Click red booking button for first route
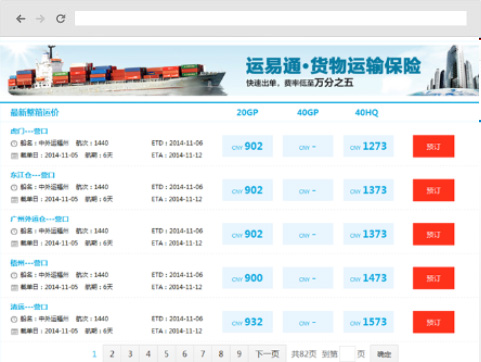The image size is (481, 362). pos(433,146)
